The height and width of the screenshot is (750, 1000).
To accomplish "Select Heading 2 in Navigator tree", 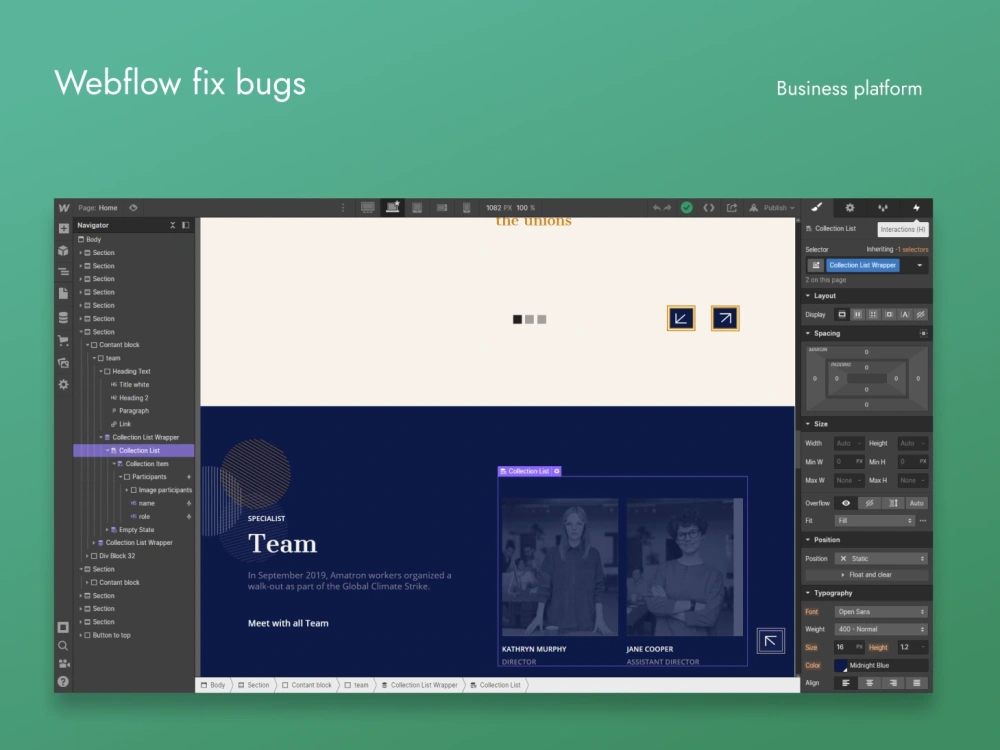I will 134,398.
